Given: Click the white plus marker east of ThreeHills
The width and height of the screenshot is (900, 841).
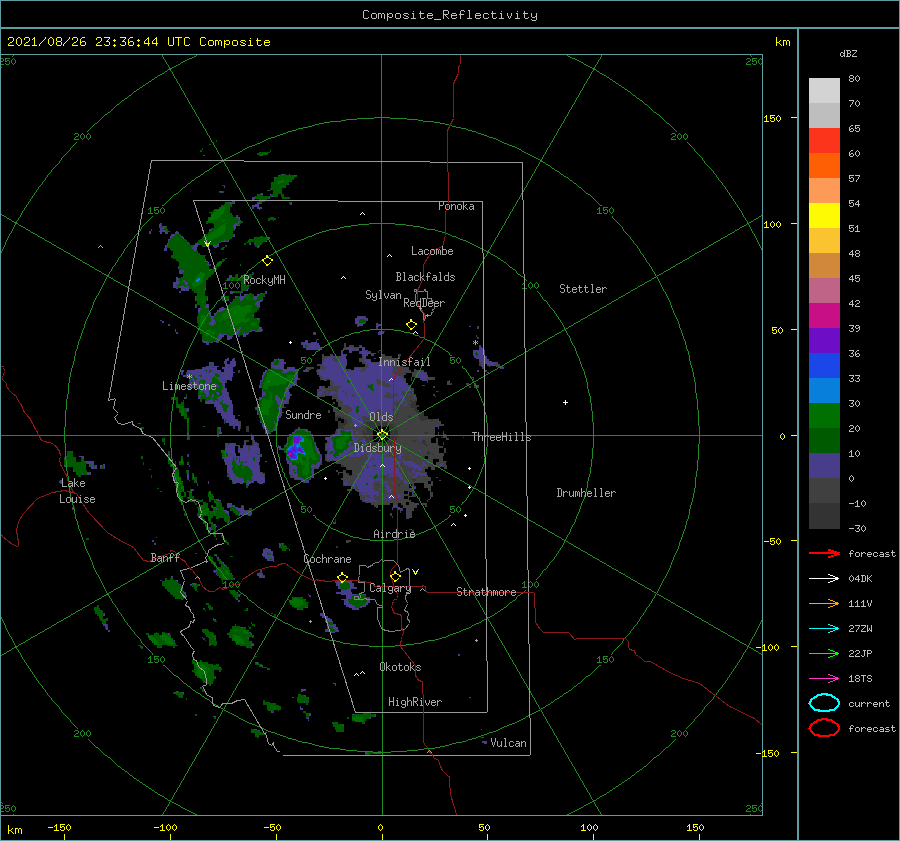Looking at the screenshot, I should tap(565, 402).
